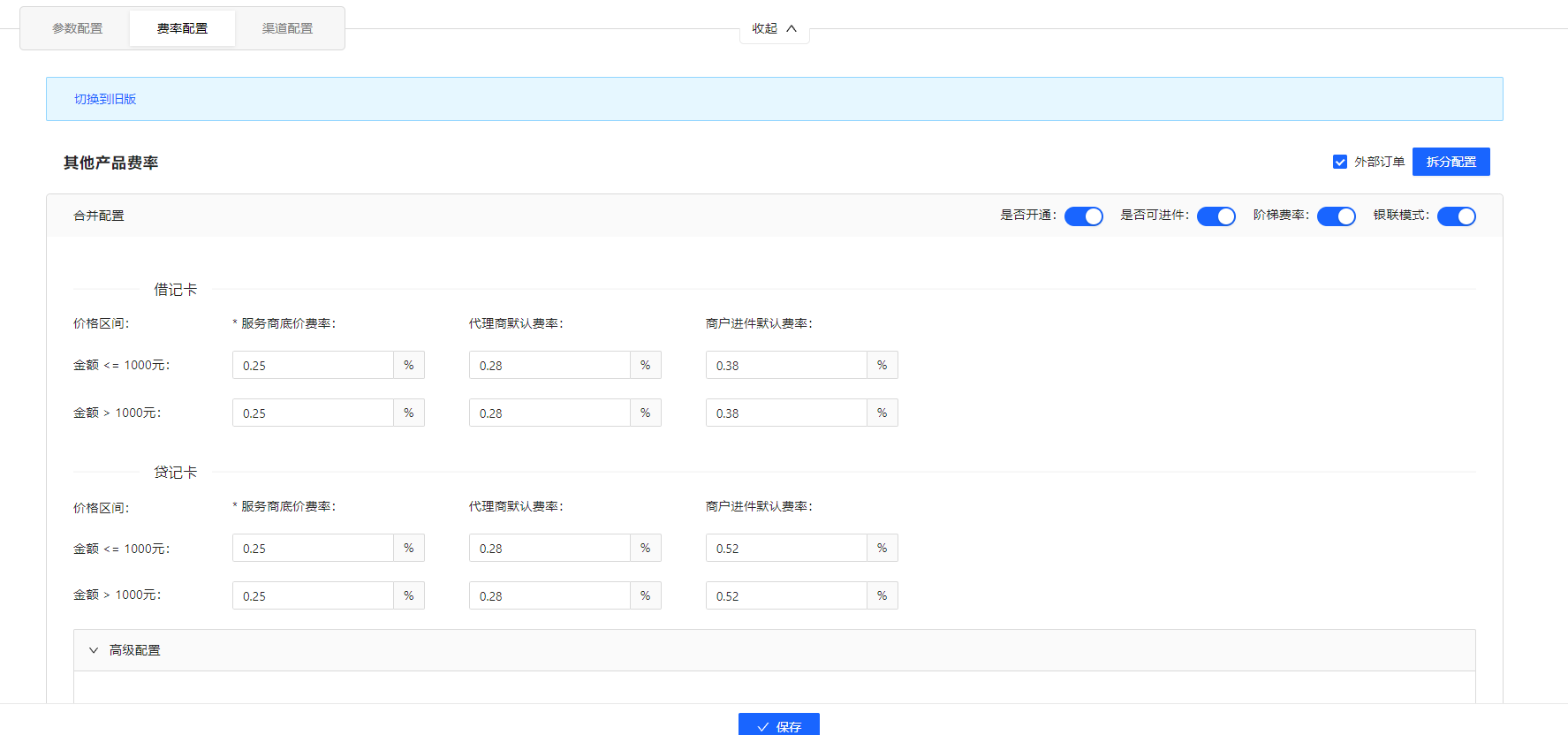Click 贷记卡 服务商底价费率 field for 金额 > 1000元
1568x735 pixels.
pos(313,596)
